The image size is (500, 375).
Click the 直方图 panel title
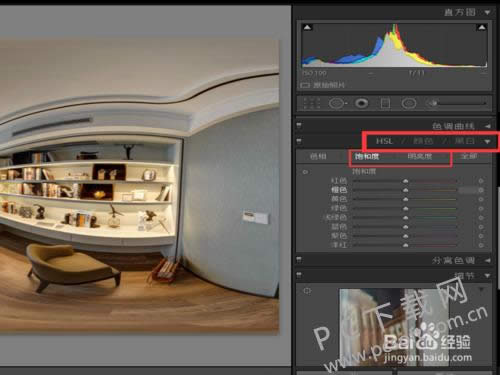point(460,12)
